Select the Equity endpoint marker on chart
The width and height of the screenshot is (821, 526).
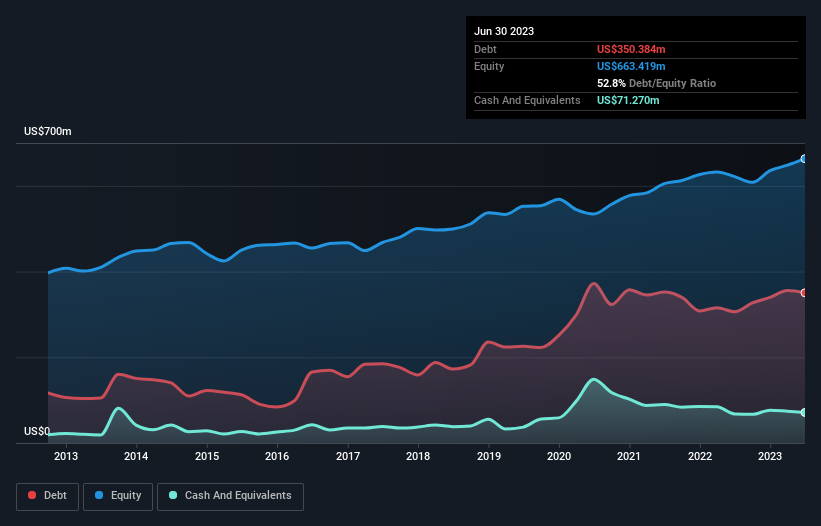pyautogui.click(x=804, y=159)
